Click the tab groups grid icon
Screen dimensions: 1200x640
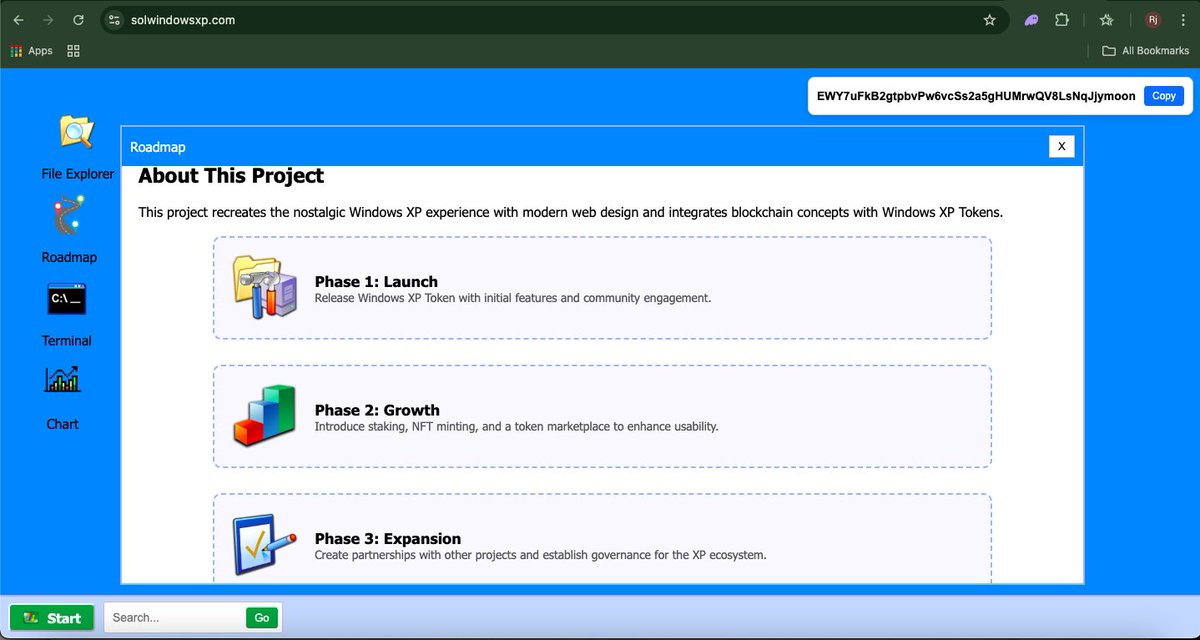73,51
